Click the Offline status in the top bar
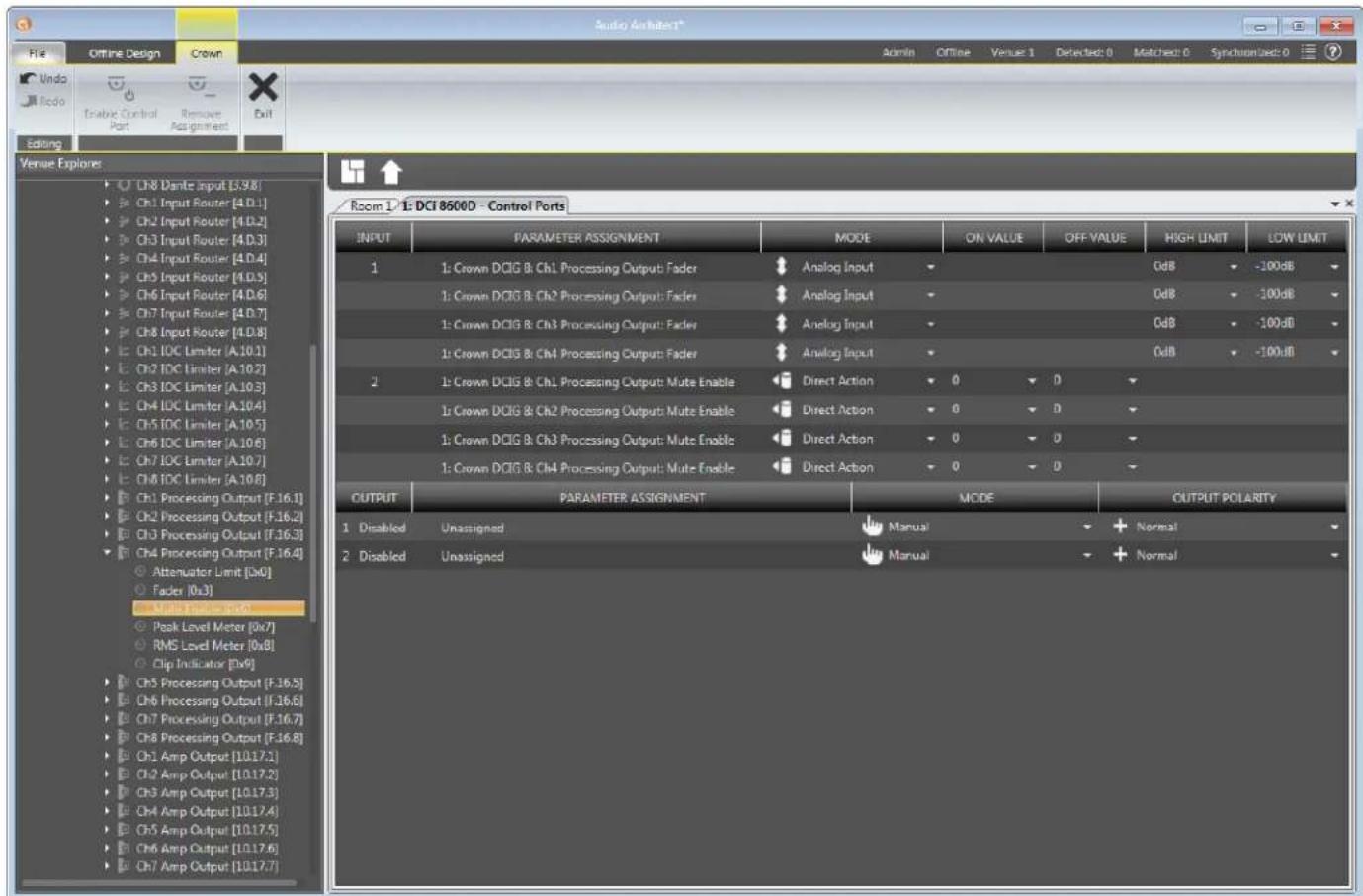 [953, 52]
